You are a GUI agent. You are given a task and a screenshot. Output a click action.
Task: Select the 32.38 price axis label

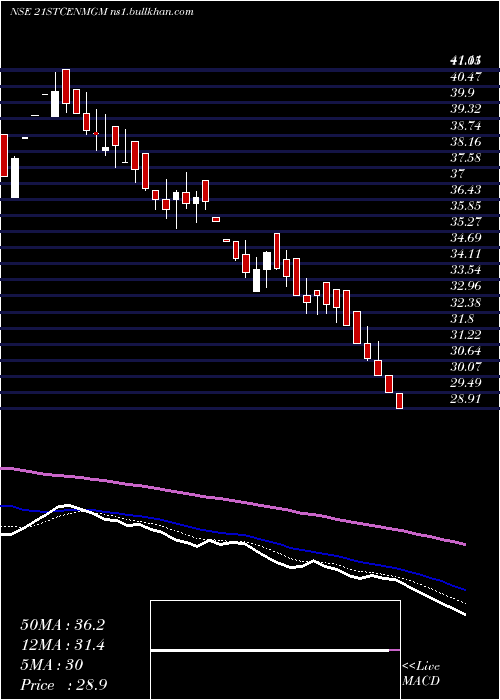pos(466,303)
